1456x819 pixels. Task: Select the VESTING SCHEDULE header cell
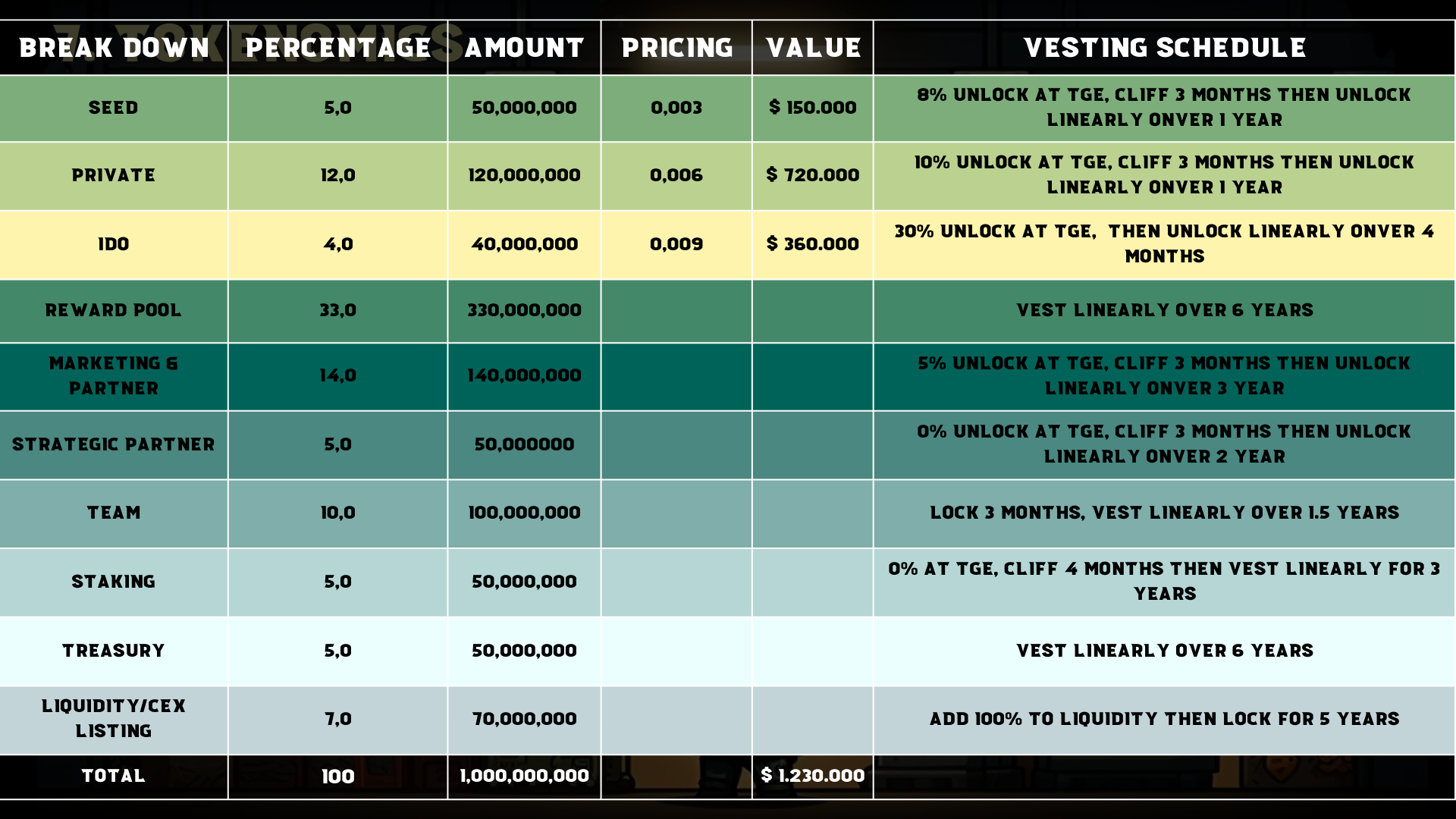(1164, 48)
